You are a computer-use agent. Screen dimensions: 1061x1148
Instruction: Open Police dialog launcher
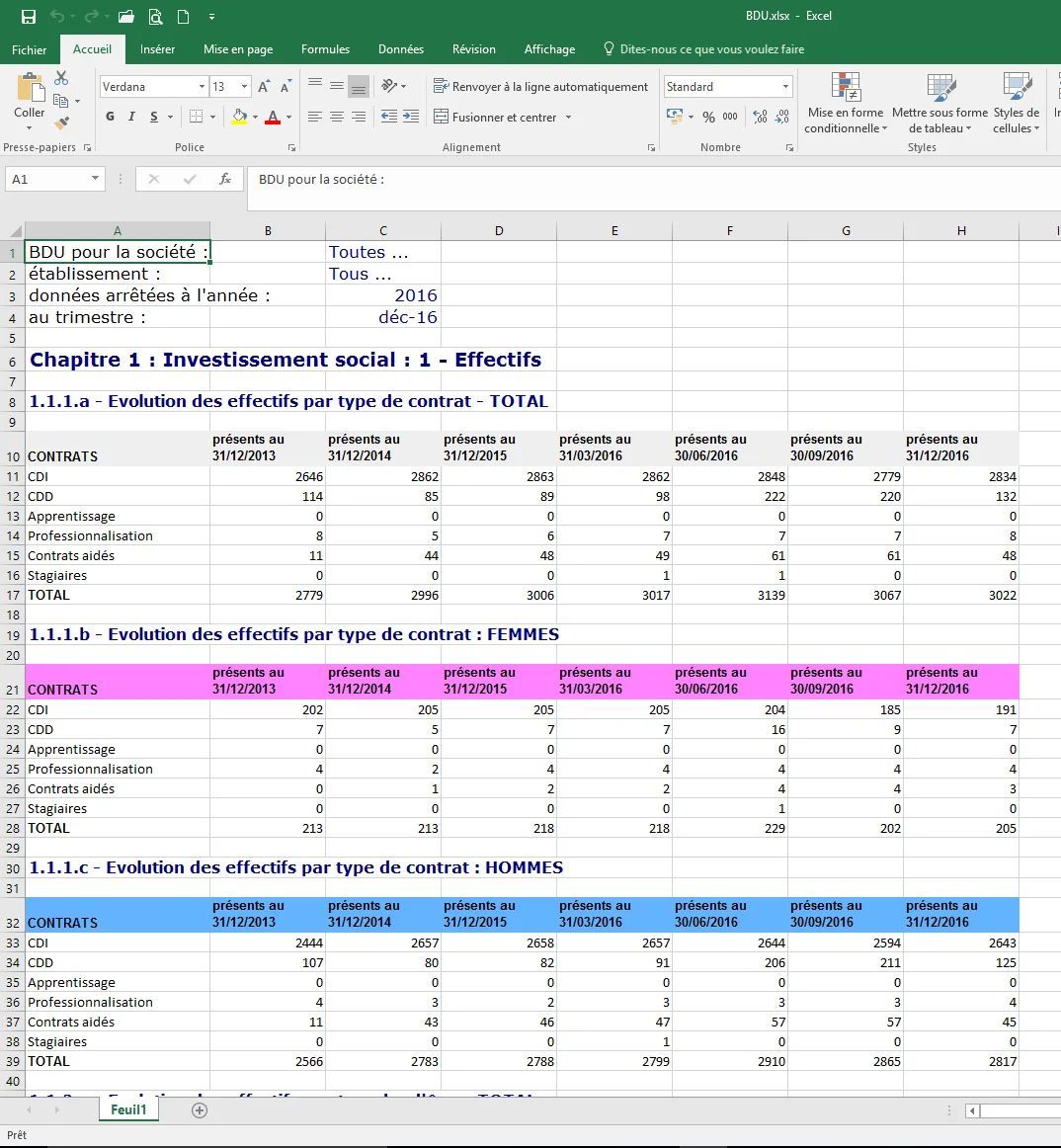click(x=291, y=148)
